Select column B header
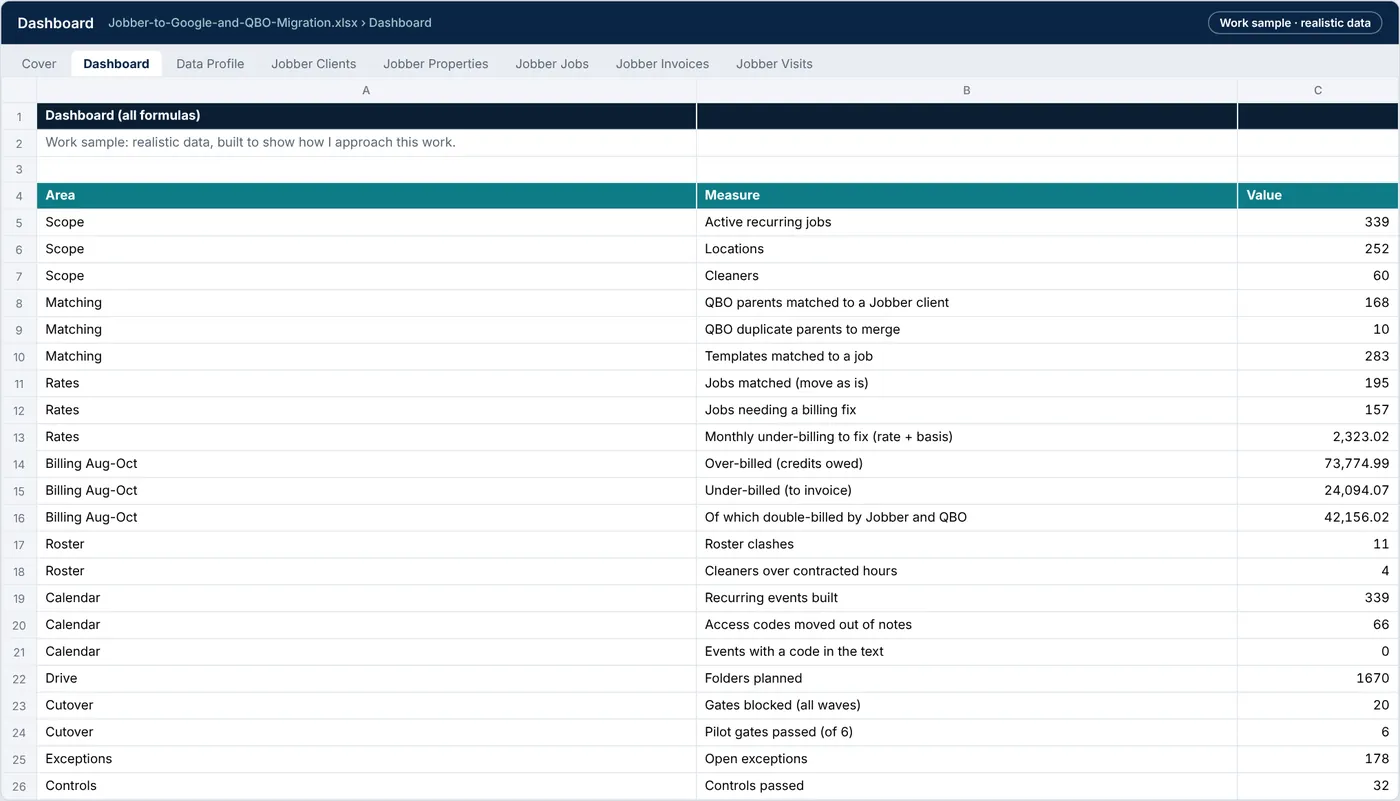The width and height of the screenshot is (1400, 801). (966, 90)
